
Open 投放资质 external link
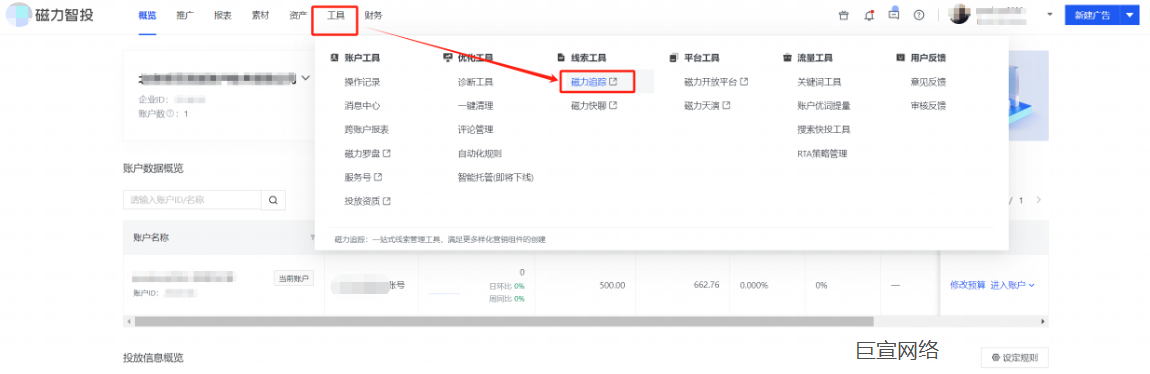(x=367, y=201)
